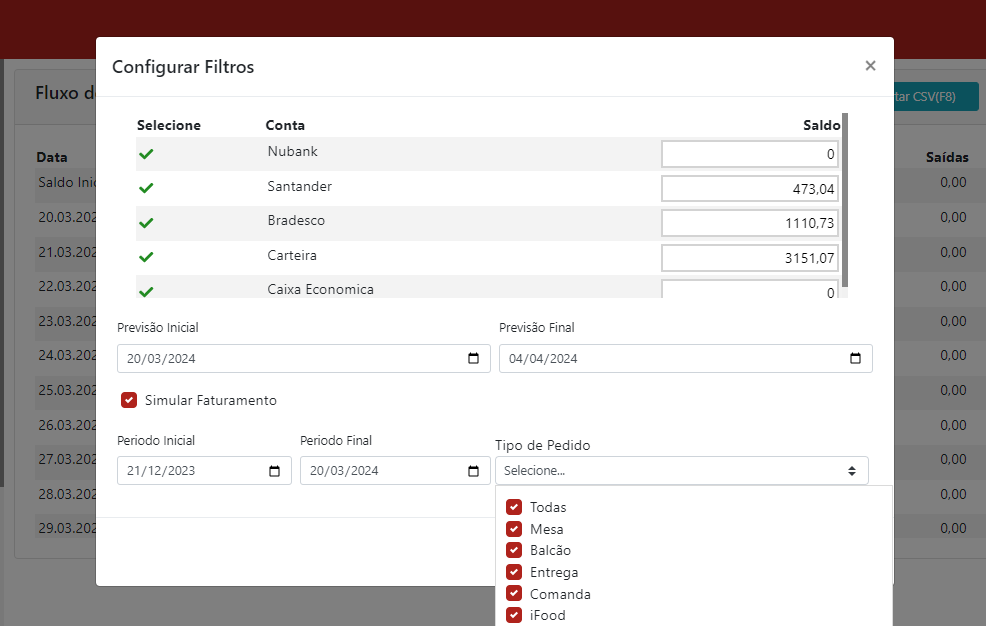Click the Exportar CSV (F8) button
This screenshot has height=626, width=986.
(x=935, y=97)
